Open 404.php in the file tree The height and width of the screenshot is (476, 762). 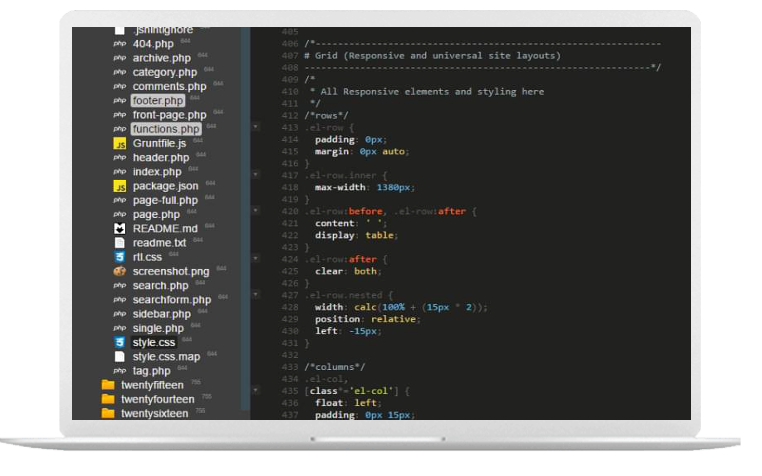153,44
